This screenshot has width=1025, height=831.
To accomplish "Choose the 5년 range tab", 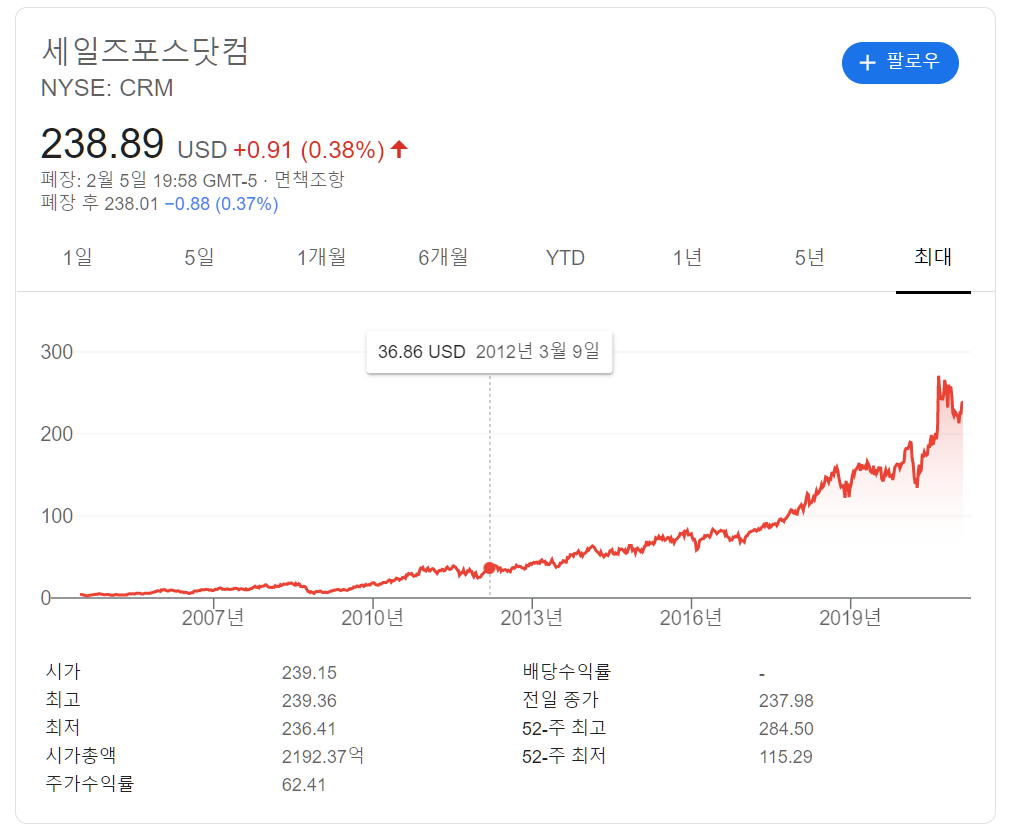I will [x=809, y=258].
